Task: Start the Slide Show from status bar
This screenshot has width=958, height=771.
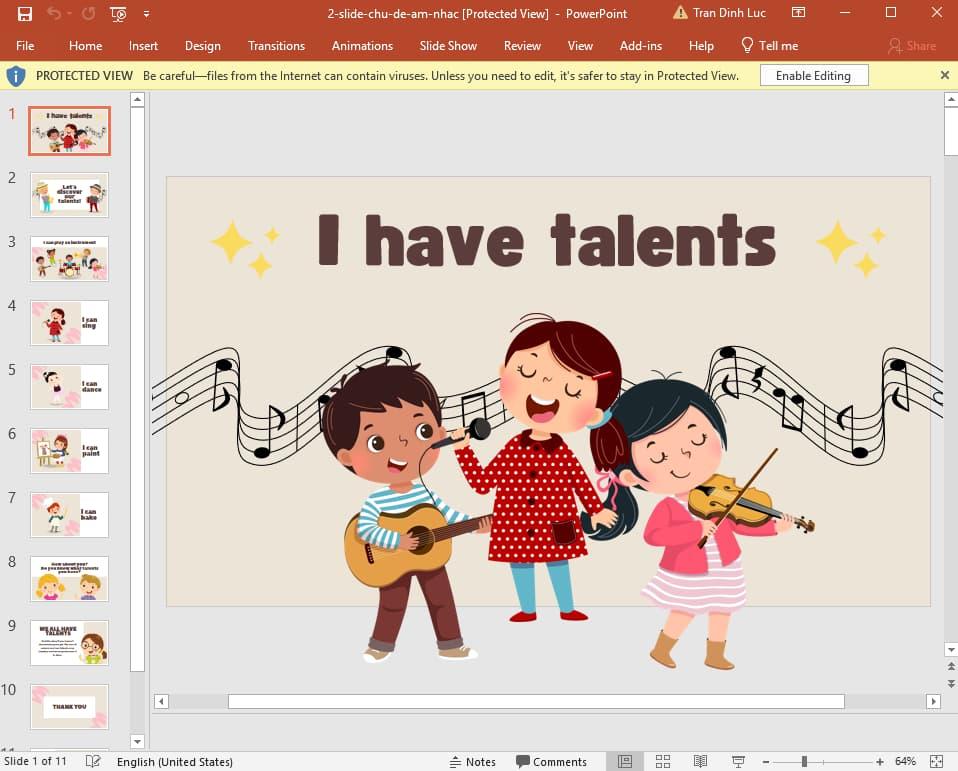Action: (738, 761)
